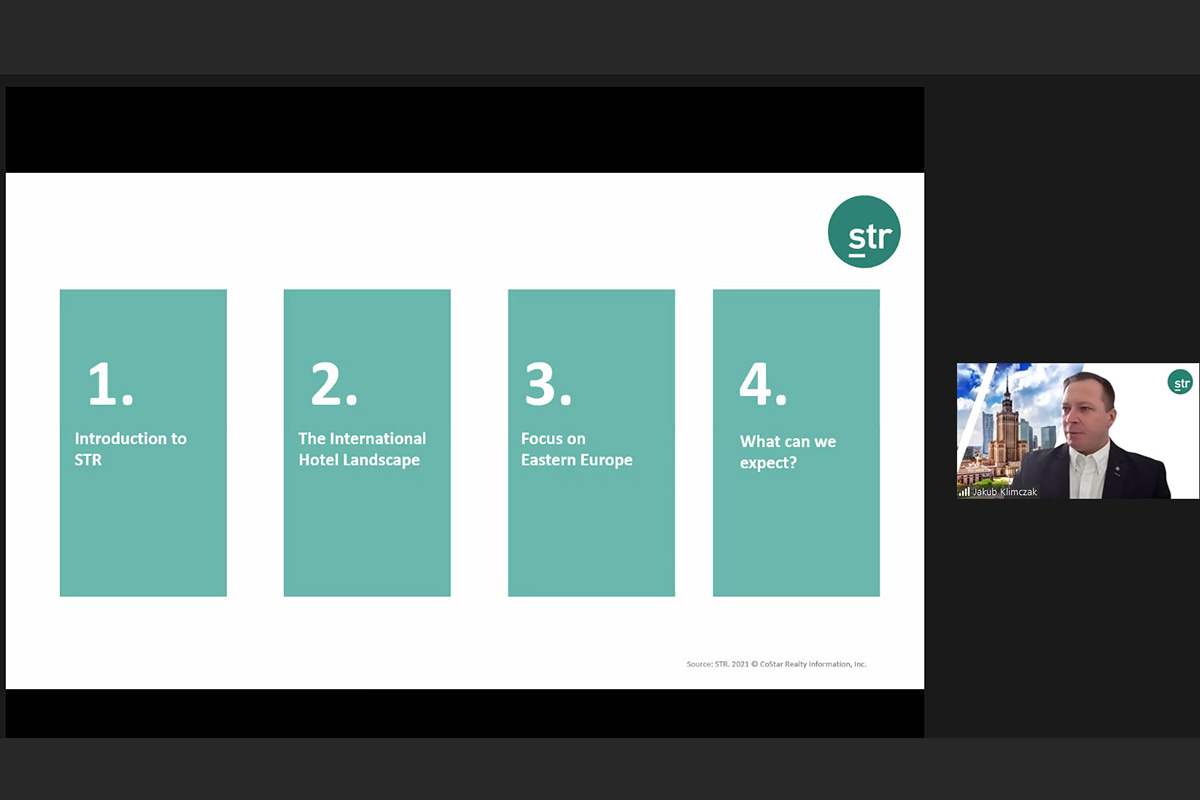Click the 'What can we expect?' text
1200x800 pixels.
pyautogui.click(x=788, y=452)
